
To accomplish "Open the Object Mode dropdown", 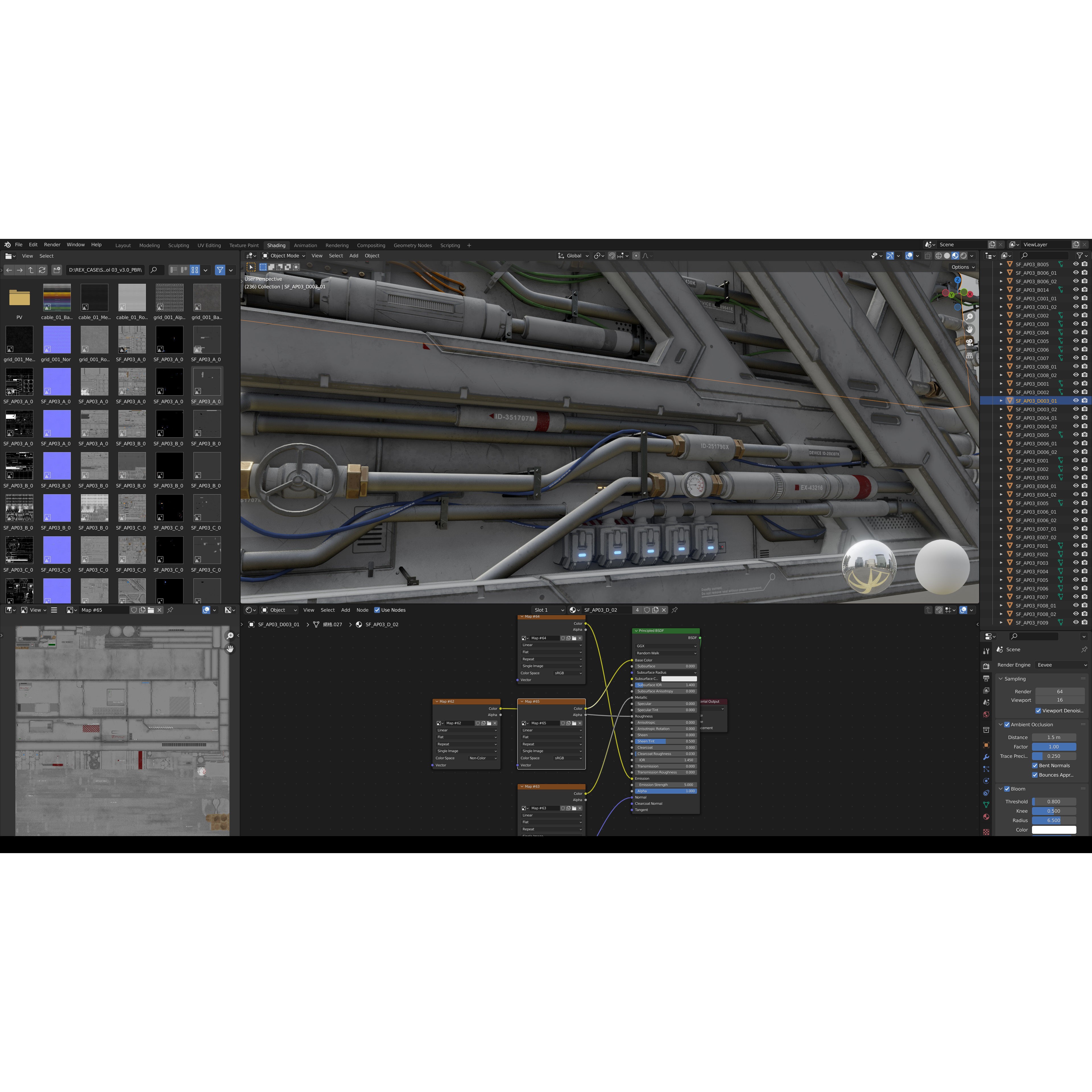I will (283, 255).
